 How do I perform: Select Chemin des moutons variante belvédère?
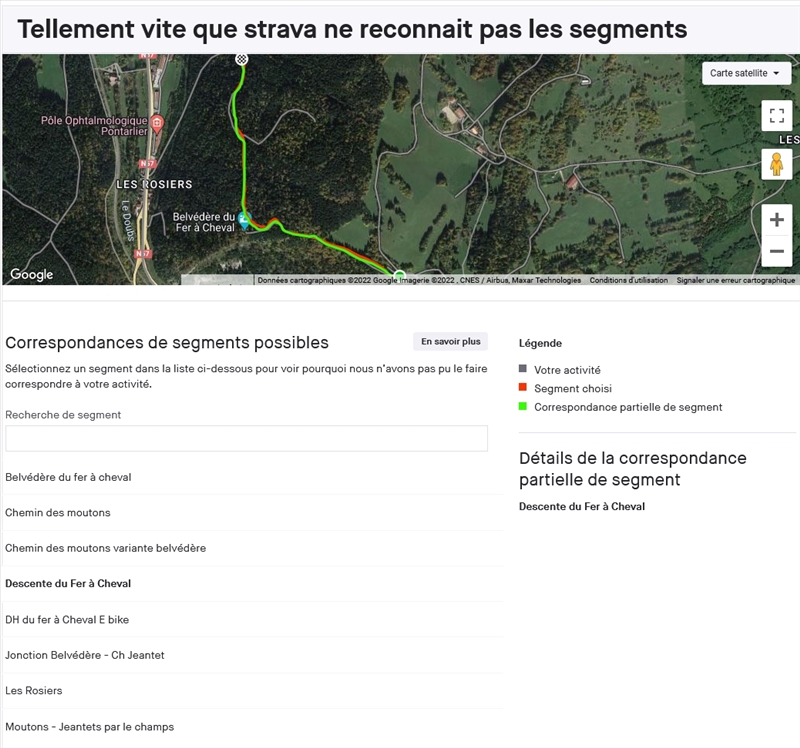tap(253, 548)
